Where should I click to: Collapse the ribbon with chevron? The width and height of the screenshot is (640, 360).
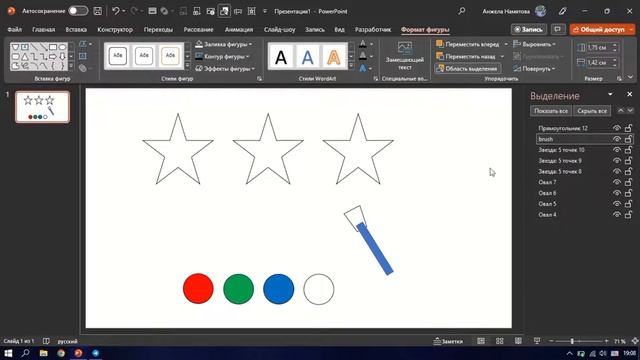[x=630, y=77]
